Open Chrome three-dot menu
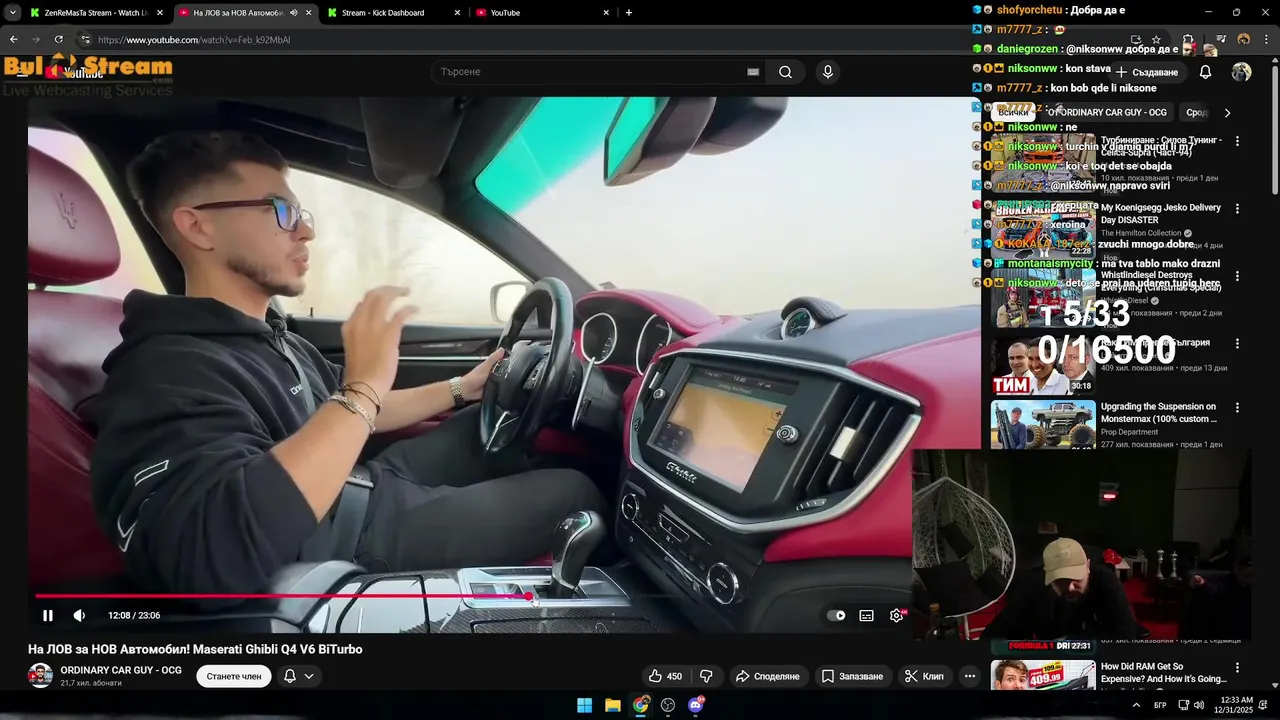The width and height of the screenshot is (1280, 720). point(1267,40)
